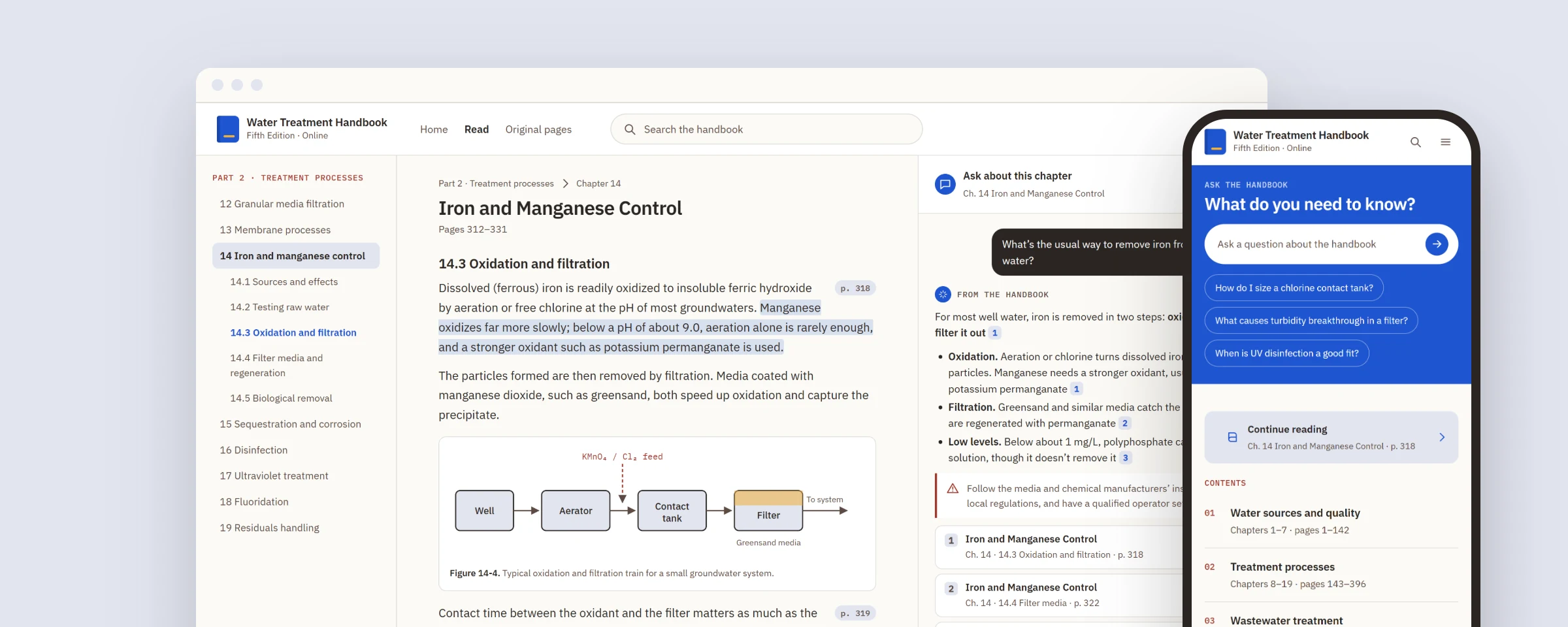
Task: Pick suggestion How do I size a chlorine contact tank
Action: (1294, 288)
